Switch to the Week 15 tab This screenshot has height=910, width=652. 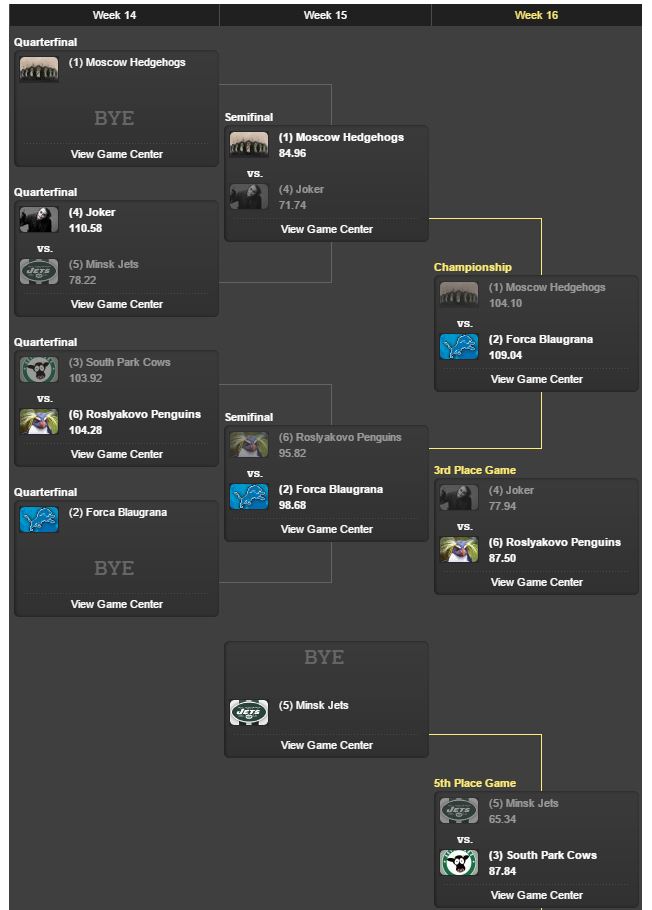pos(325,15)
